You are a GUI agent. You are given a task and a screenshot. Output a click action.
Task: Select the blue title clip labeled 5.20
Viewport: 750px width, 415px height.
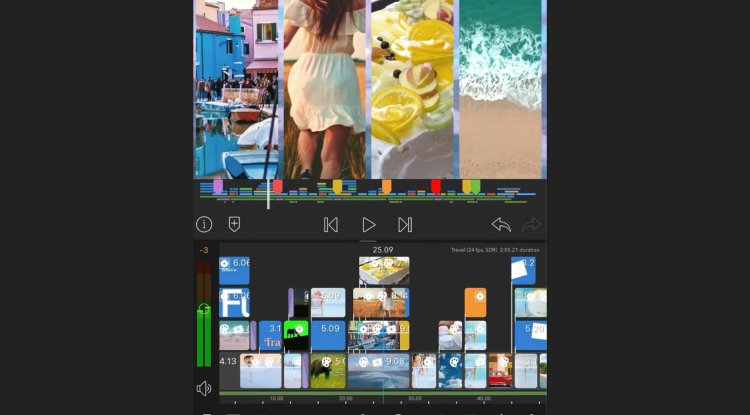[531, 335]
